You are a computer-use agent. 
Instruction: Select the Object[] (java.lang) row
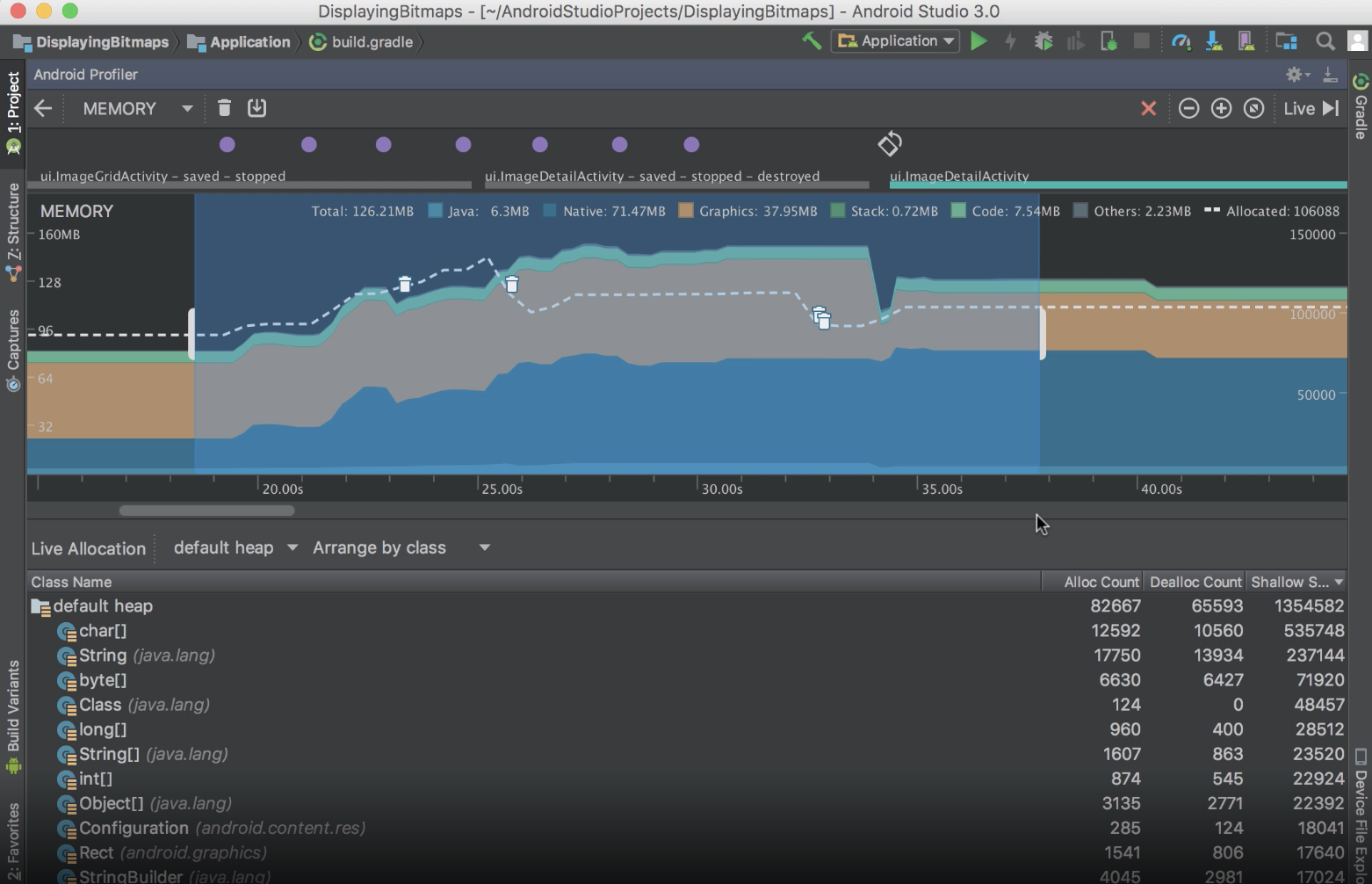pos(687,803)
